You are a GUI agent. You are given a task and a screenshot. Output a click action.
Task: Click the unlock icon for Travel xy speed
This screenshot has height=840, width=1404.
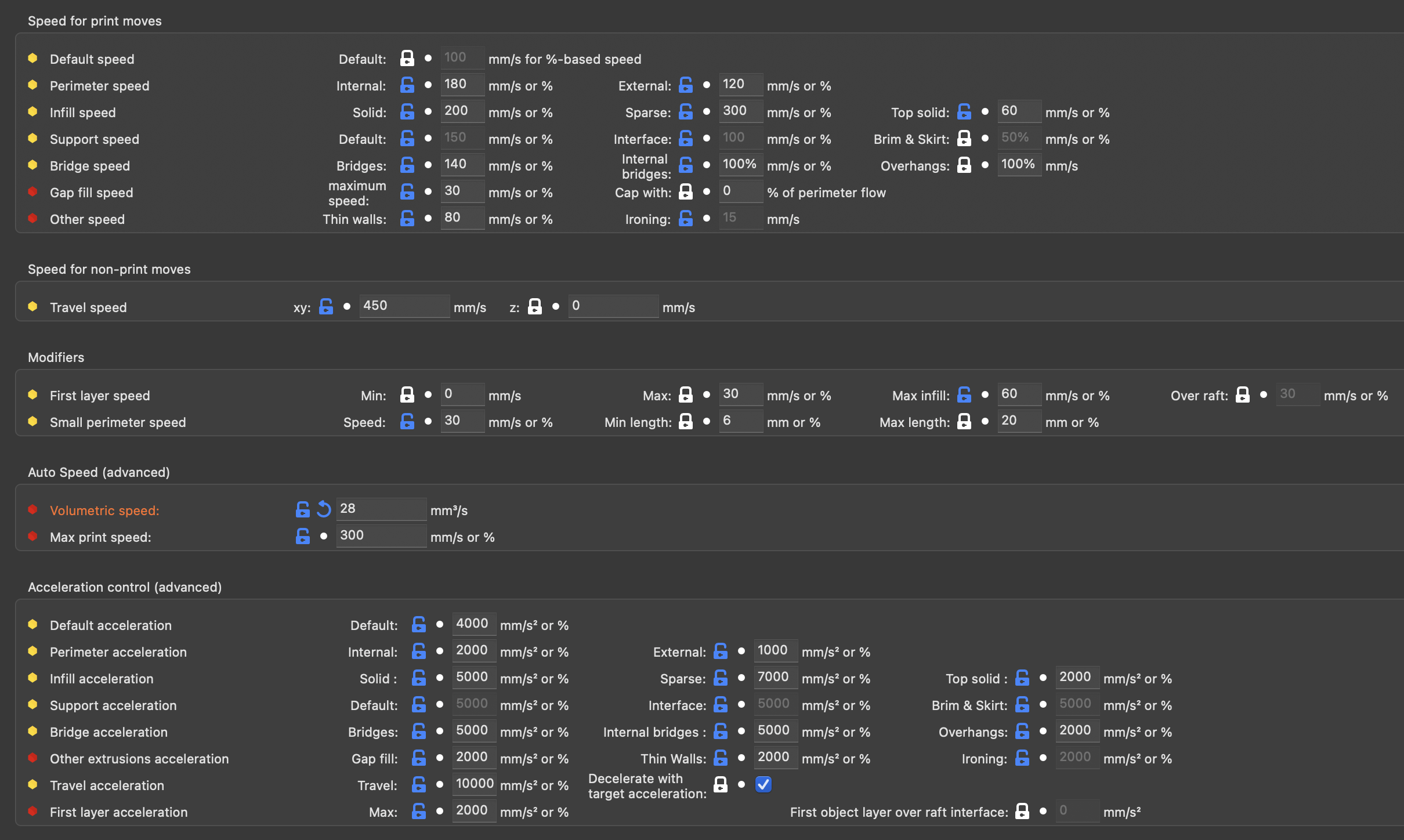[x=326, y=307]
